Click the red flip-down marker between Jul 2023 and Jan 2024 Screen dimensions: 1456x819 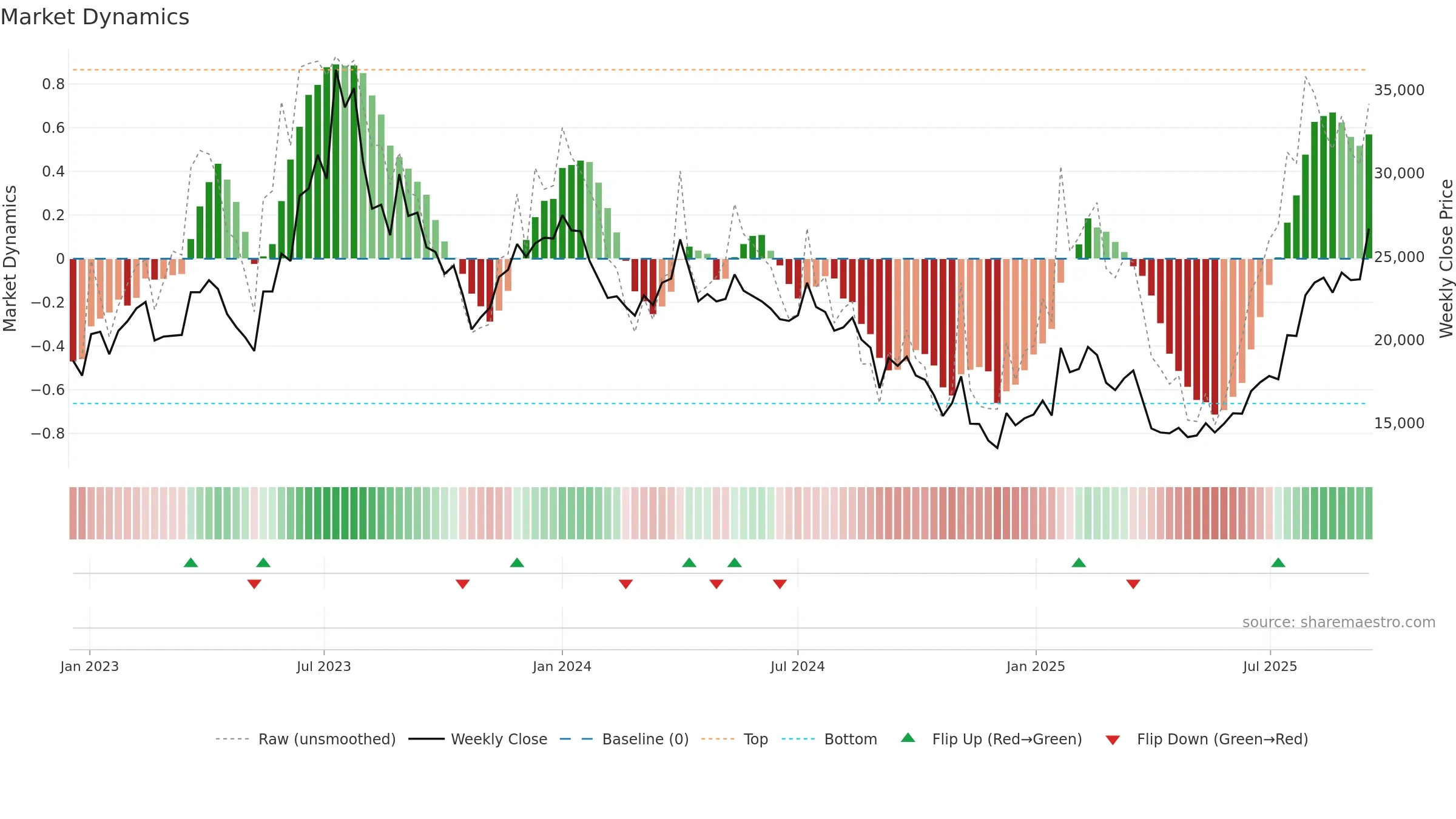pos(463,584)
